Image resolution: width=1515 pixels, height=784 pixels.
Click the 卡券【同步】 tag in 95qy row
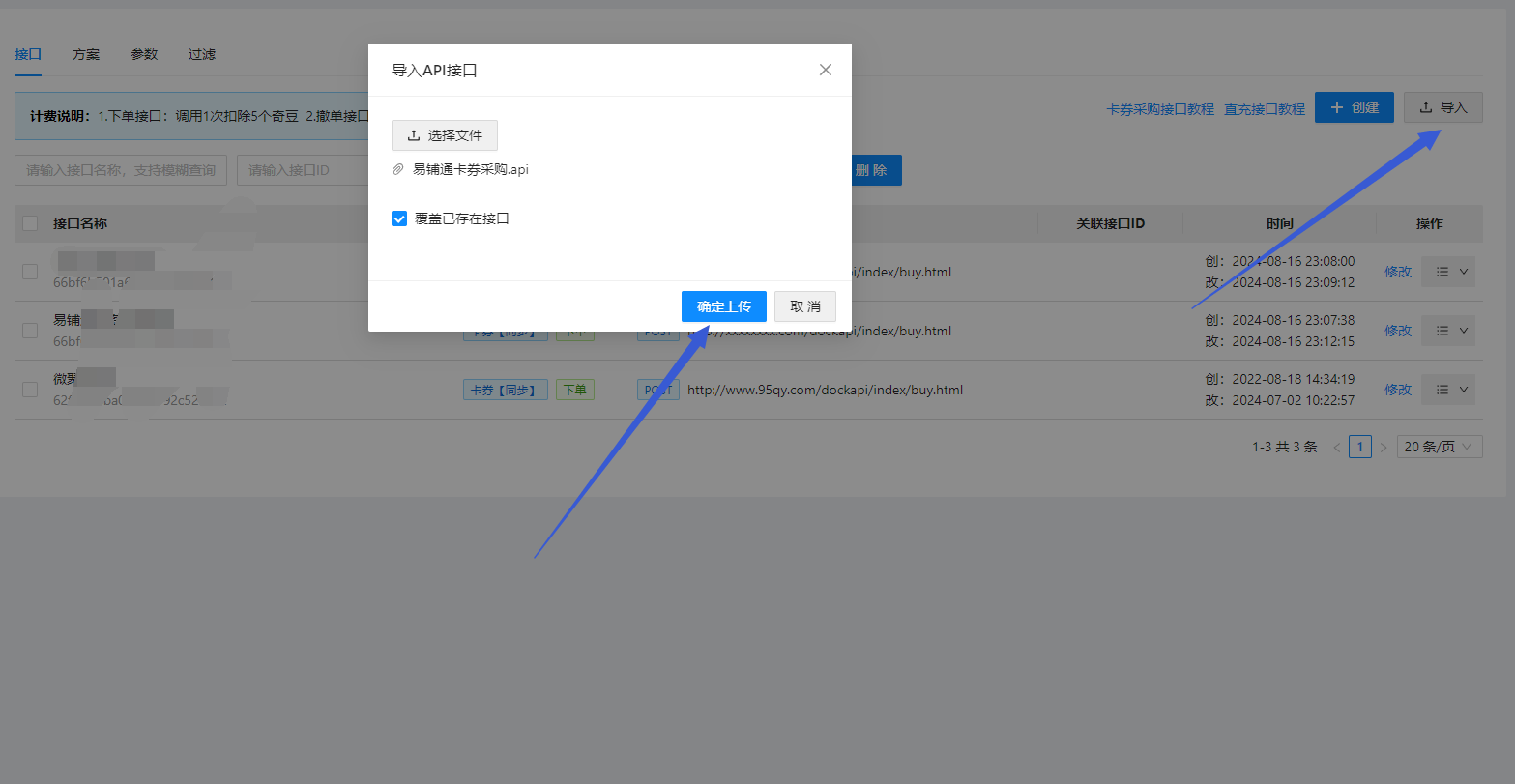[x=506, y=390]
